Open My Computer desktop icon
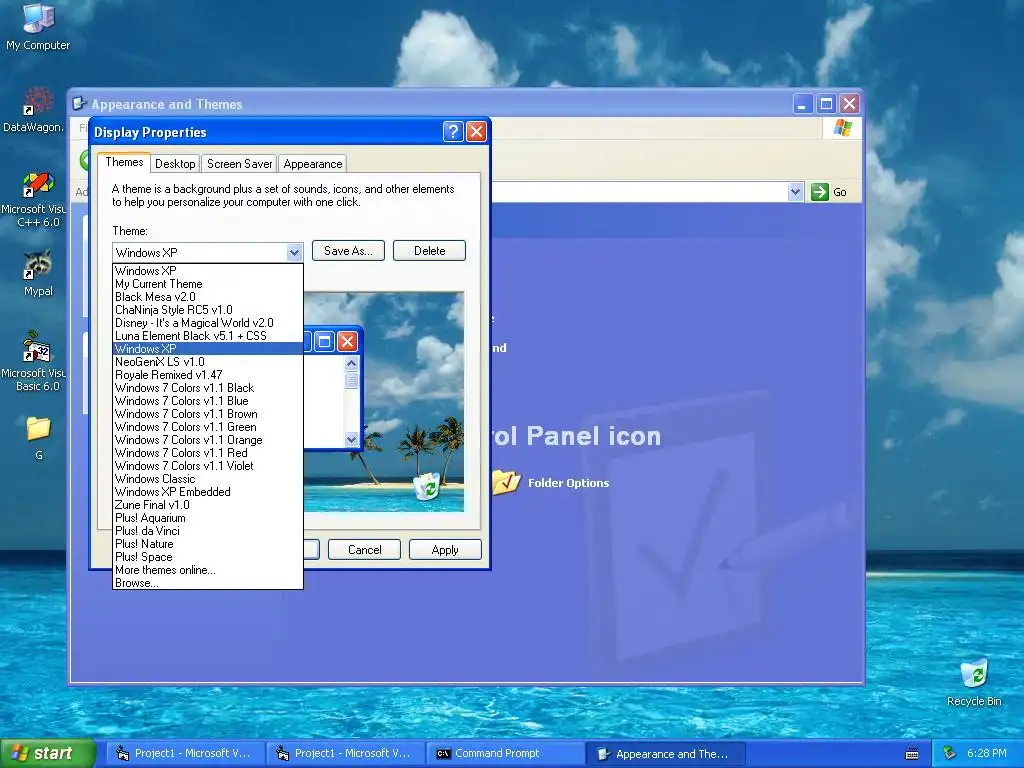This screenshot has width=1024, height=768. [x=38, y=26]
